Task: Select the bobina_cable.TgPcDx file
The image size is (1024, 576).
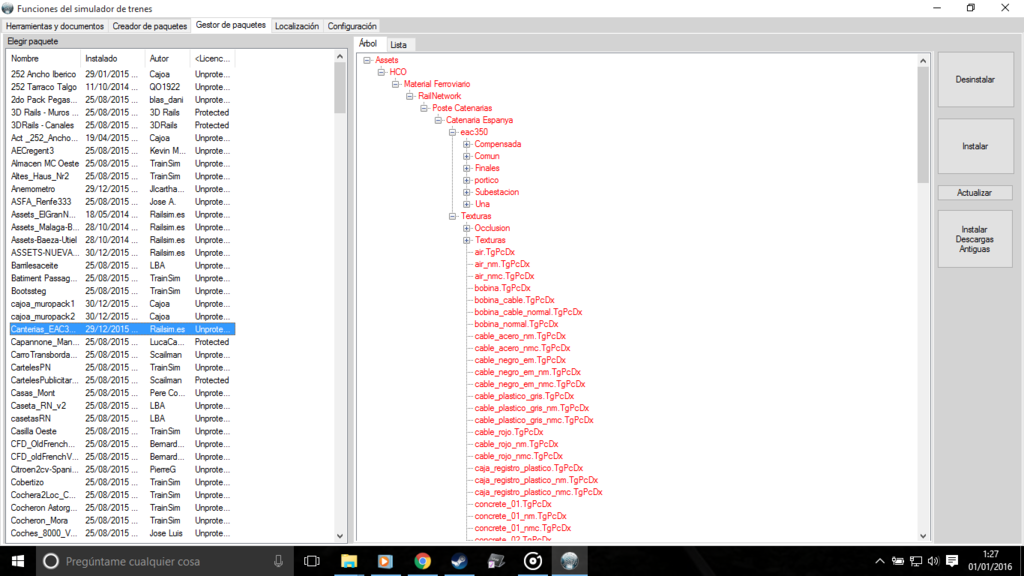Action: click(x=514, y=300)
